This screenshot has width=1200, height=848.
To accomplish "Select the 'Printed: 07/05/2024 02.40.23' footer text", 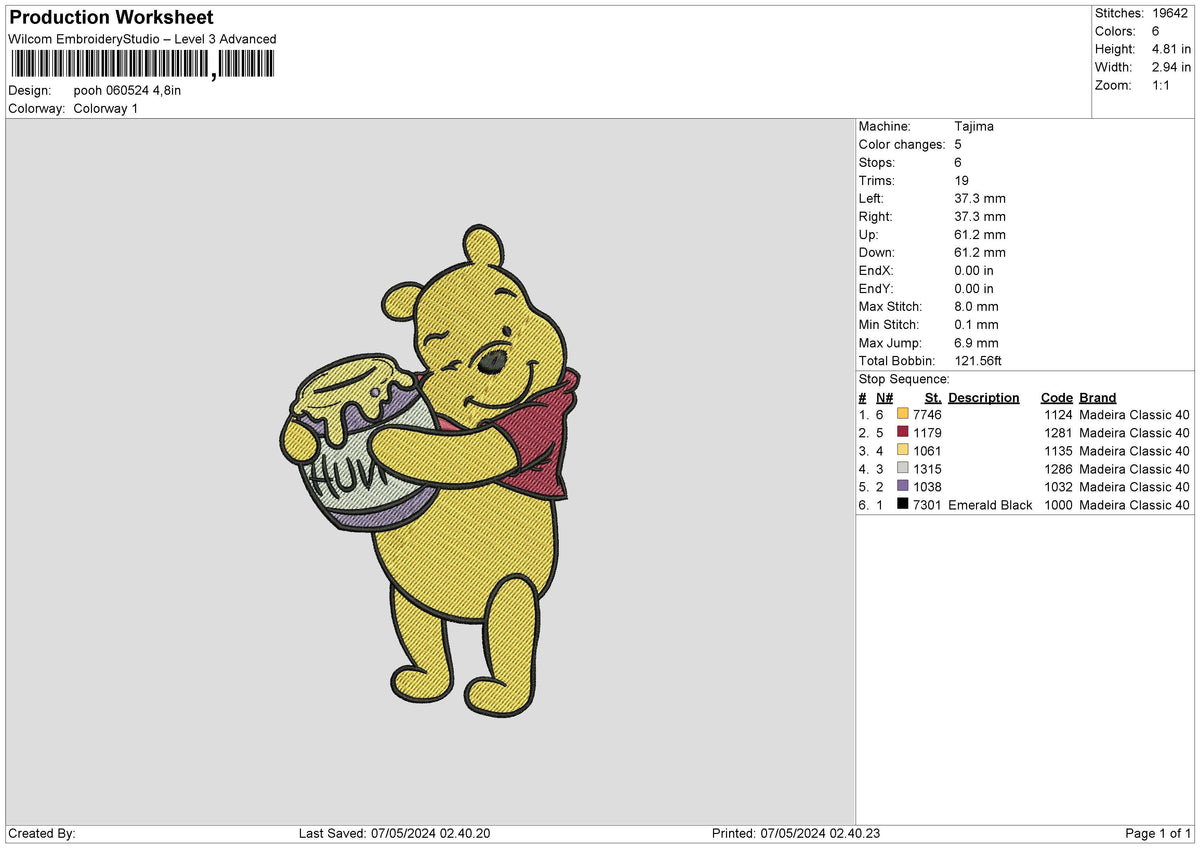I will [796, 834].
